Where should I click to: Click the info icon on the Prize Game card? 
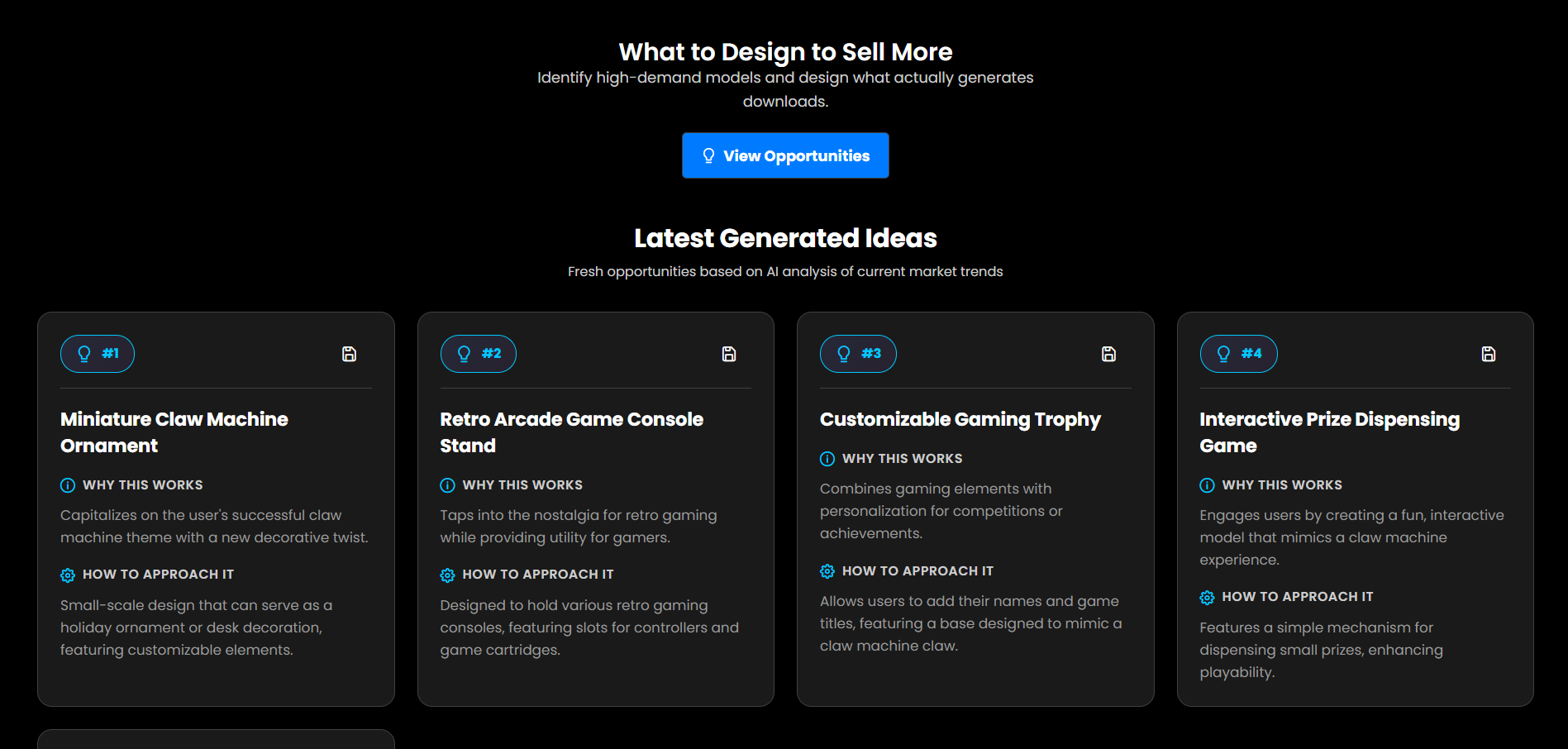point(1206,485)
